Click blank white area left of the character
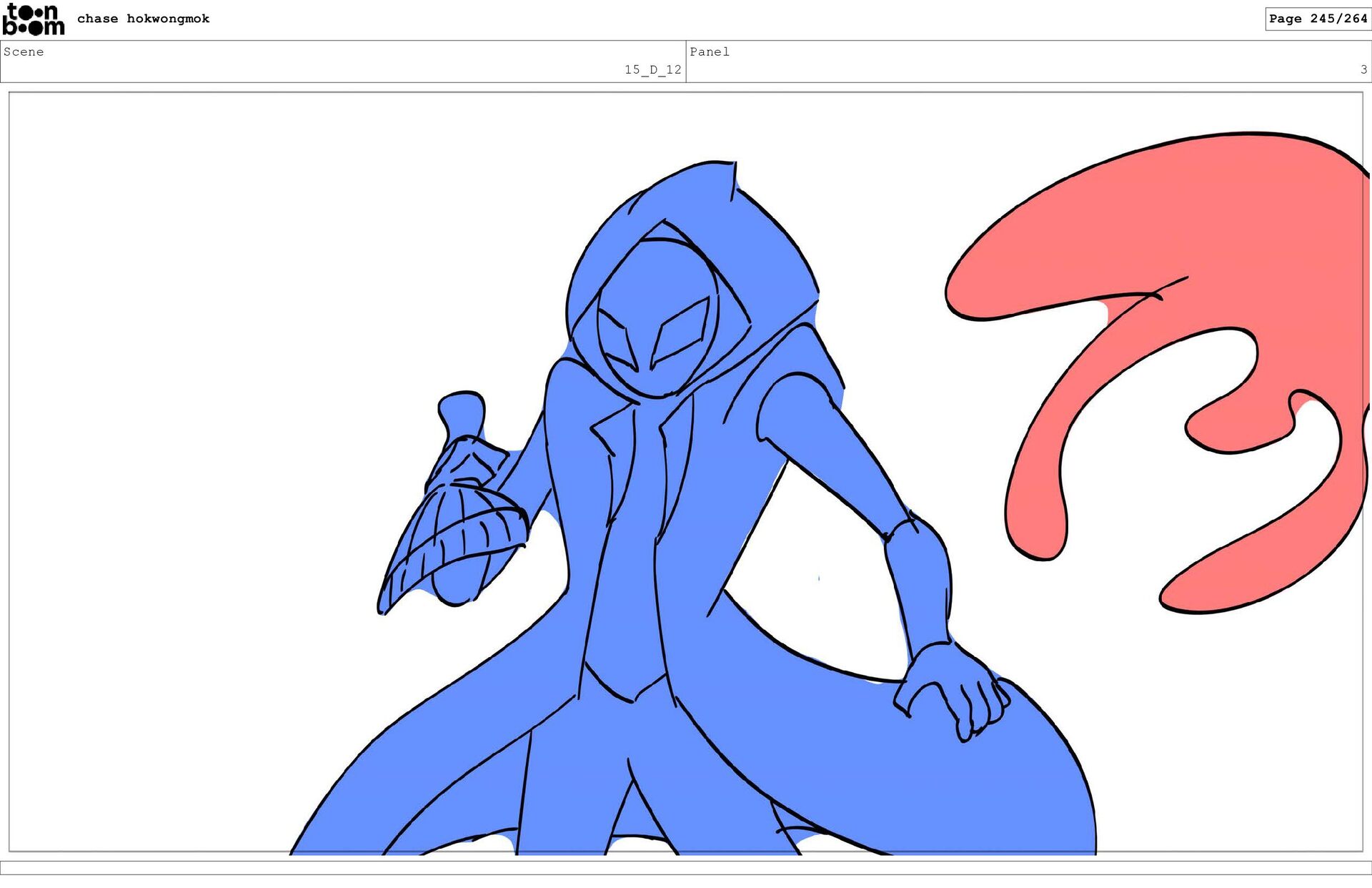 click(x=179, y=429)
